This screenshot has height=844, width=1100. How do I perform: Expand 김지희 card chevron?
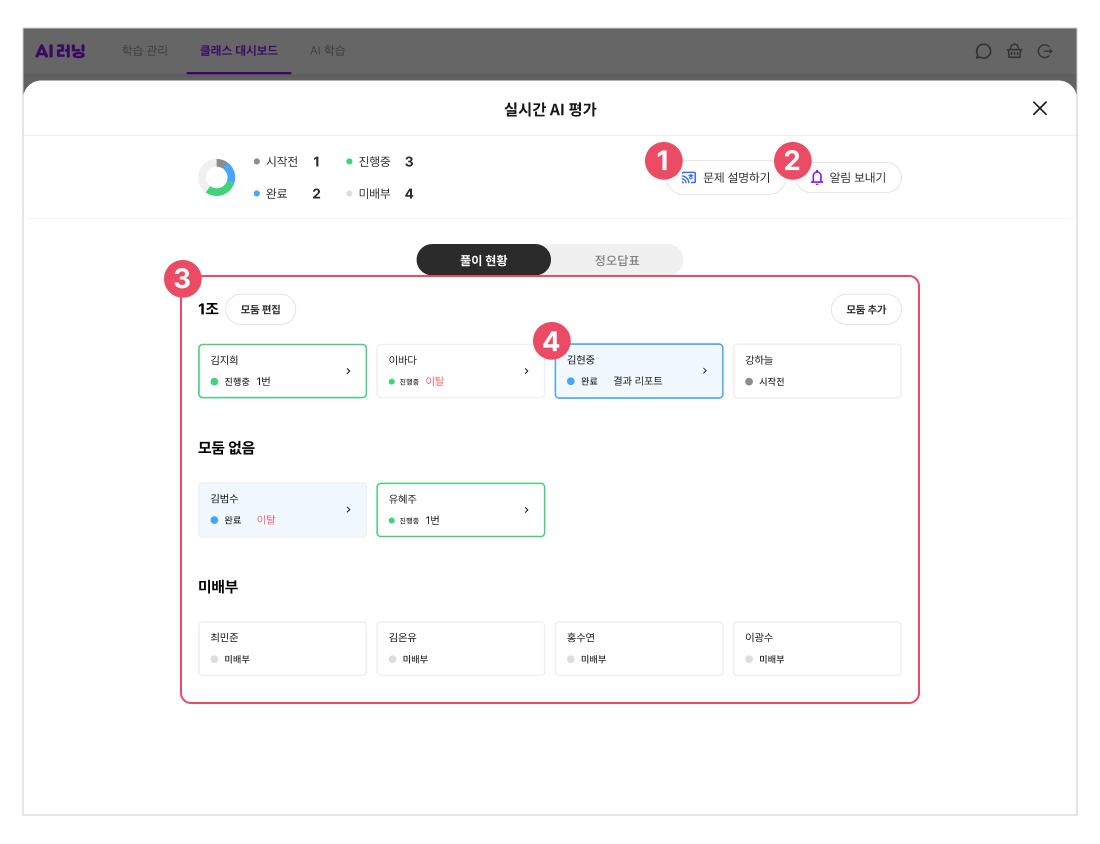349,371
